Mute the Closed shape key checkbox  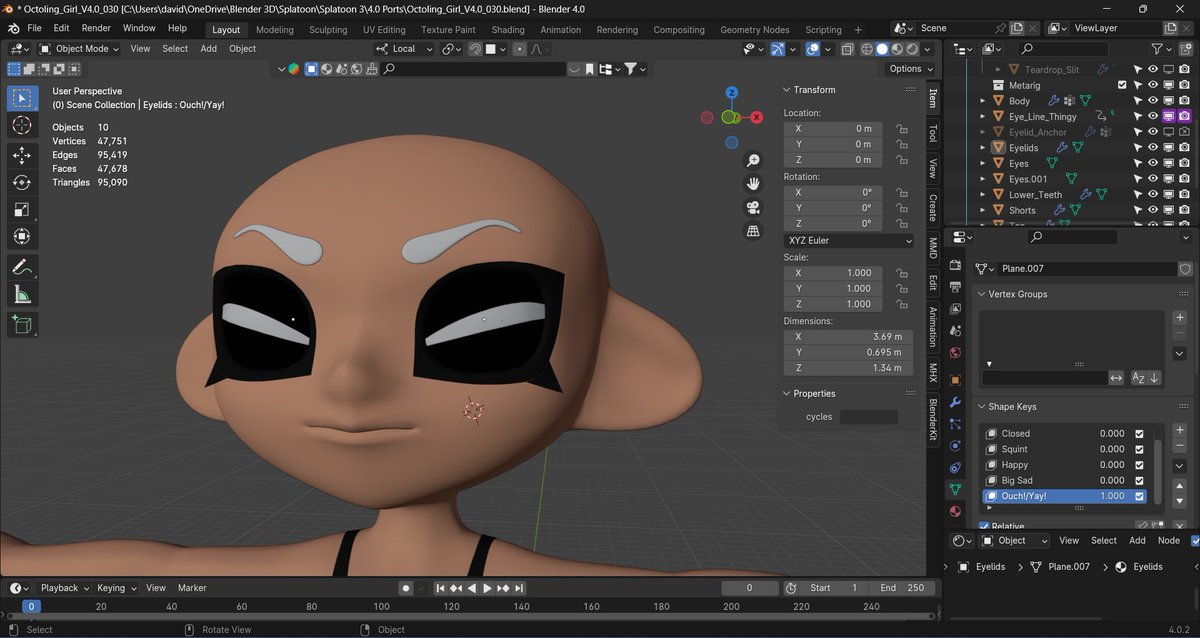point(1139,434)
